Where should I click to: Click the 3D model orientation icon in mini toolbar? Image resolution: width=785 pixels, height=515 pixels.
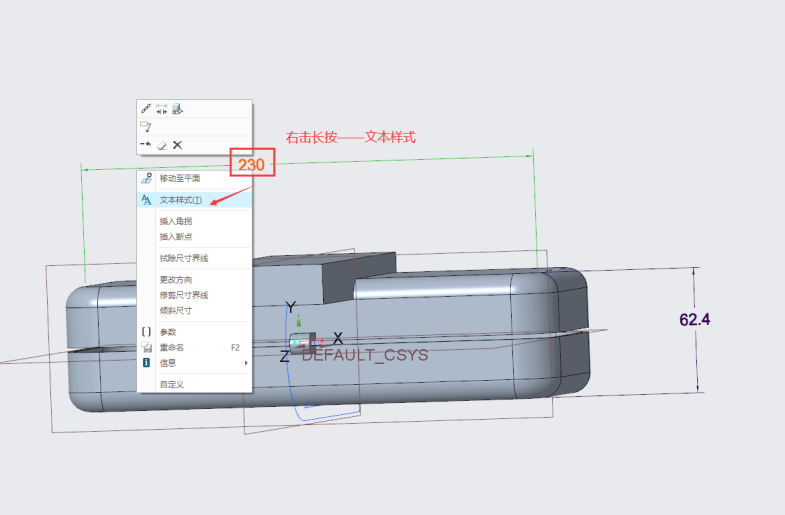(177, 109)
